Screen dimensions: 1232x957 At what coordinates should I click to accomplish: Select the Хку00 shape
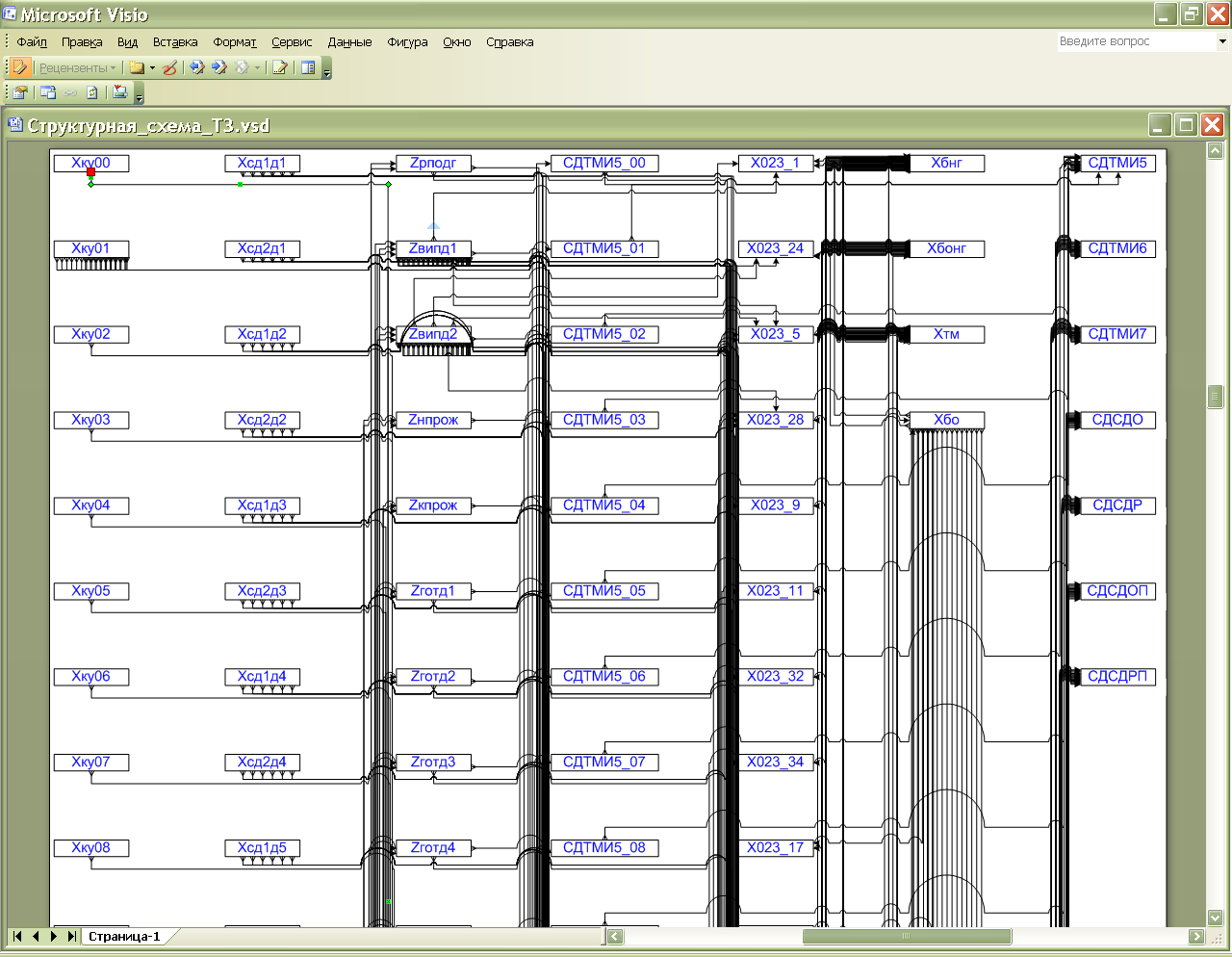[91, 163]
